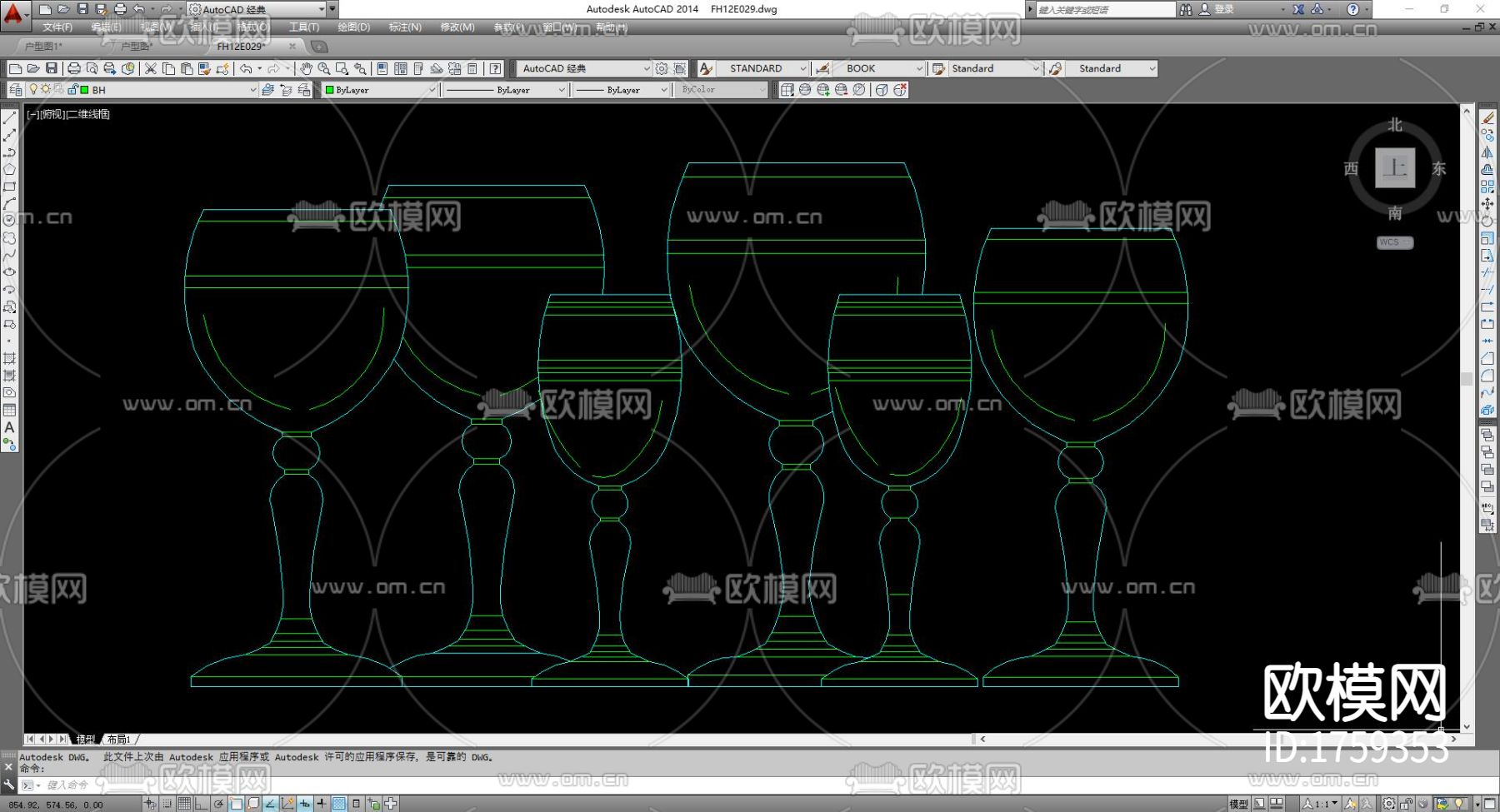Open the BOOK dimension style dropdown
This screenshot has height=812, width=1500.
(919, 68)
